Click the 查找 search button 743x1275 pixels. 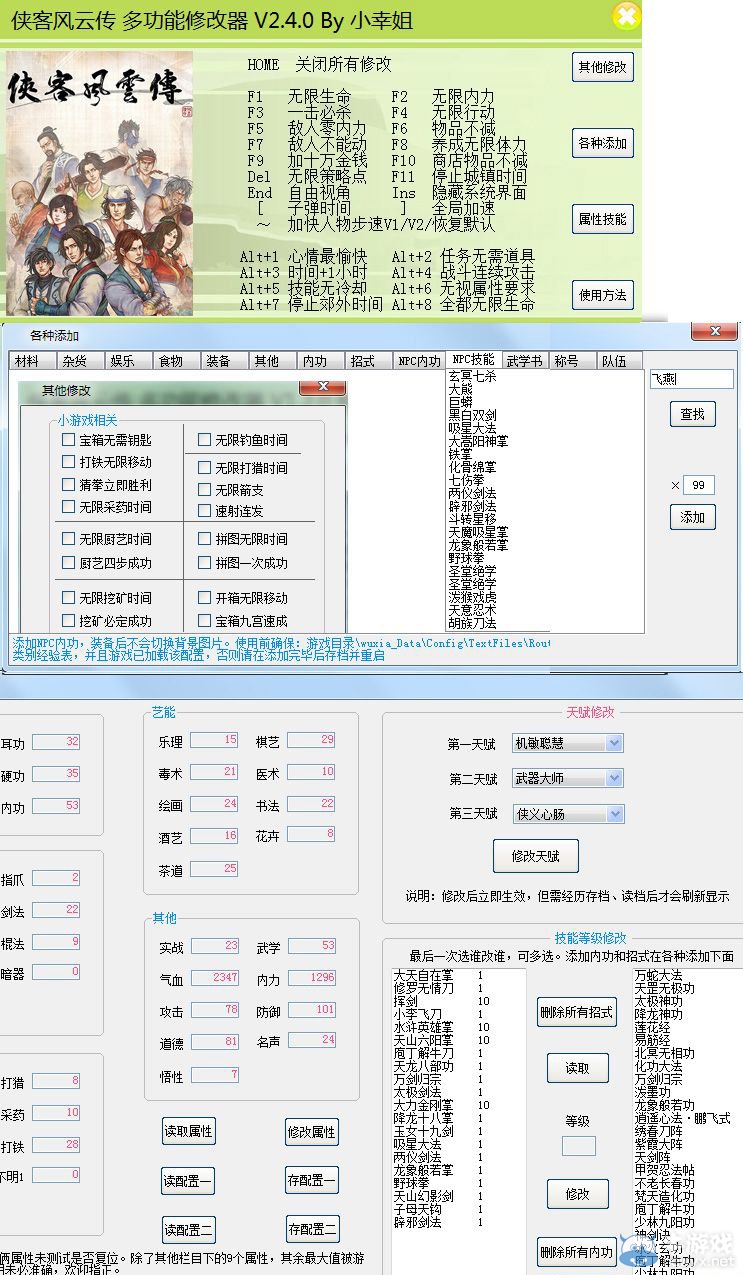click(693, 413)
